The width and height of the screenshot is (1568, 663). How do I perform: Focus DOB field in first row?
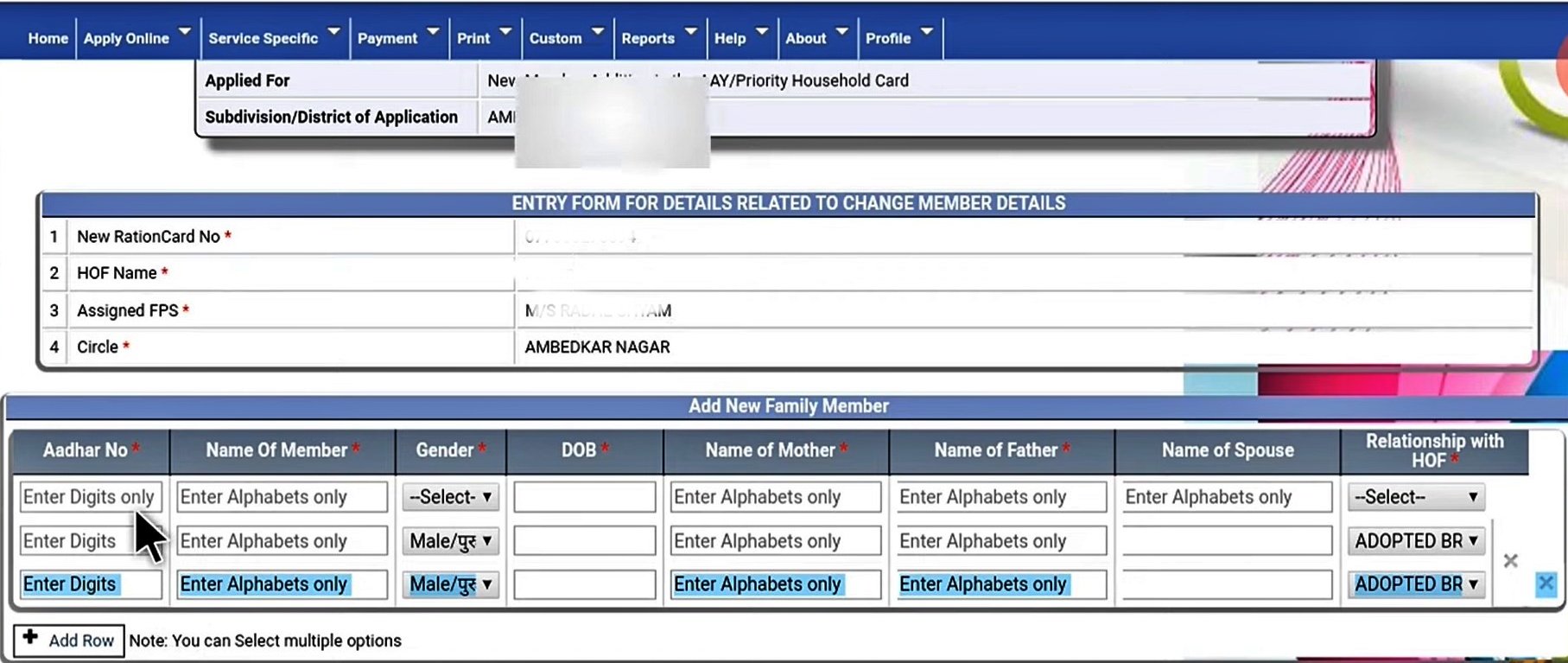click(x=585, y=497)
